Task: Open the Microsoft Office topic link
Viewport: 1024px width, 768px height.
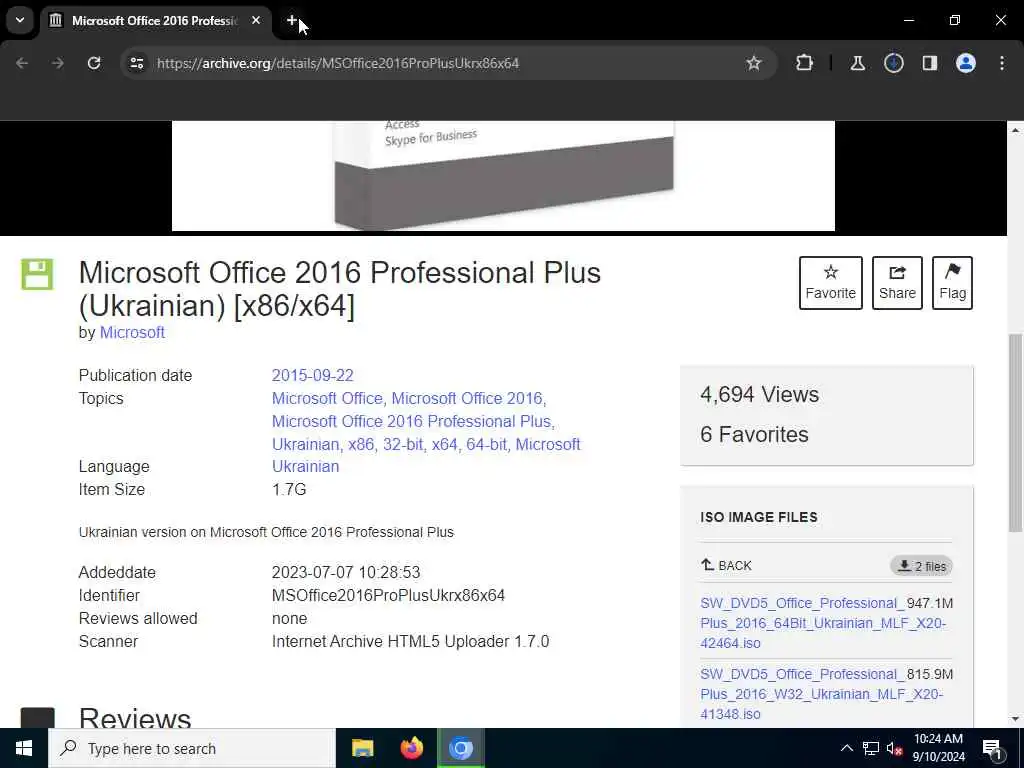Action: pyautogui.click(x=329, y=398)
